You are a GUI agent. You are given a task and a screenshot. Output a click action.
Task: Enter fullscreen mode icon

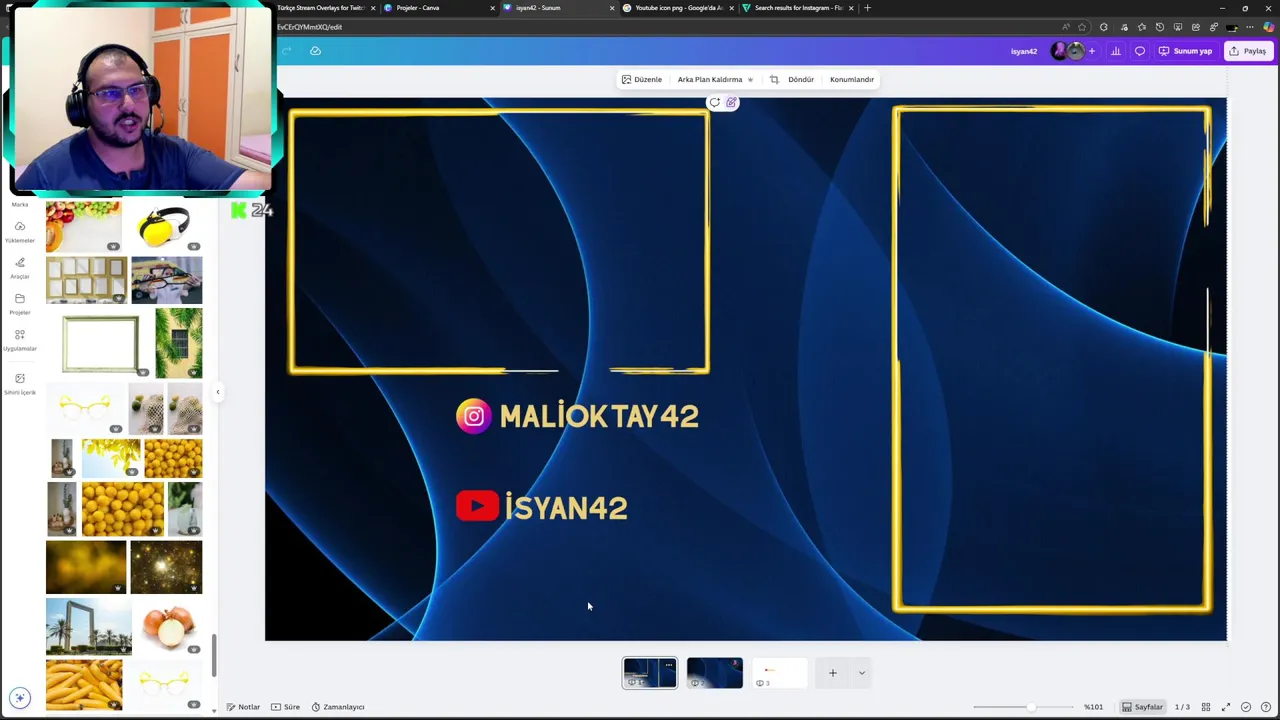pyautogui.click(x=1226, y=707)
